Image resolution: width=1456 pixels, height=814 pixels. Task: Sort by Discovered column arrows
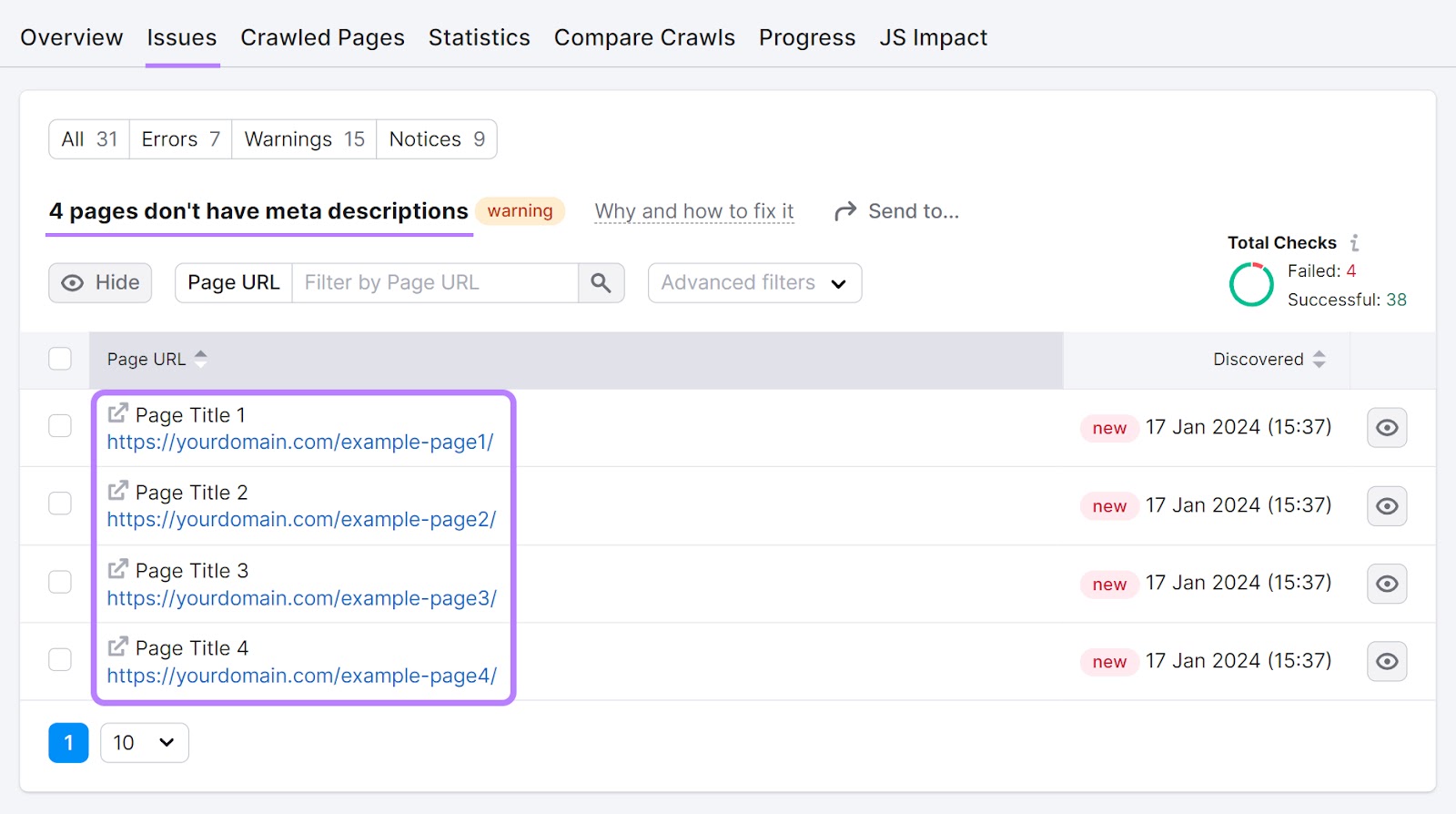[1319, 359]
